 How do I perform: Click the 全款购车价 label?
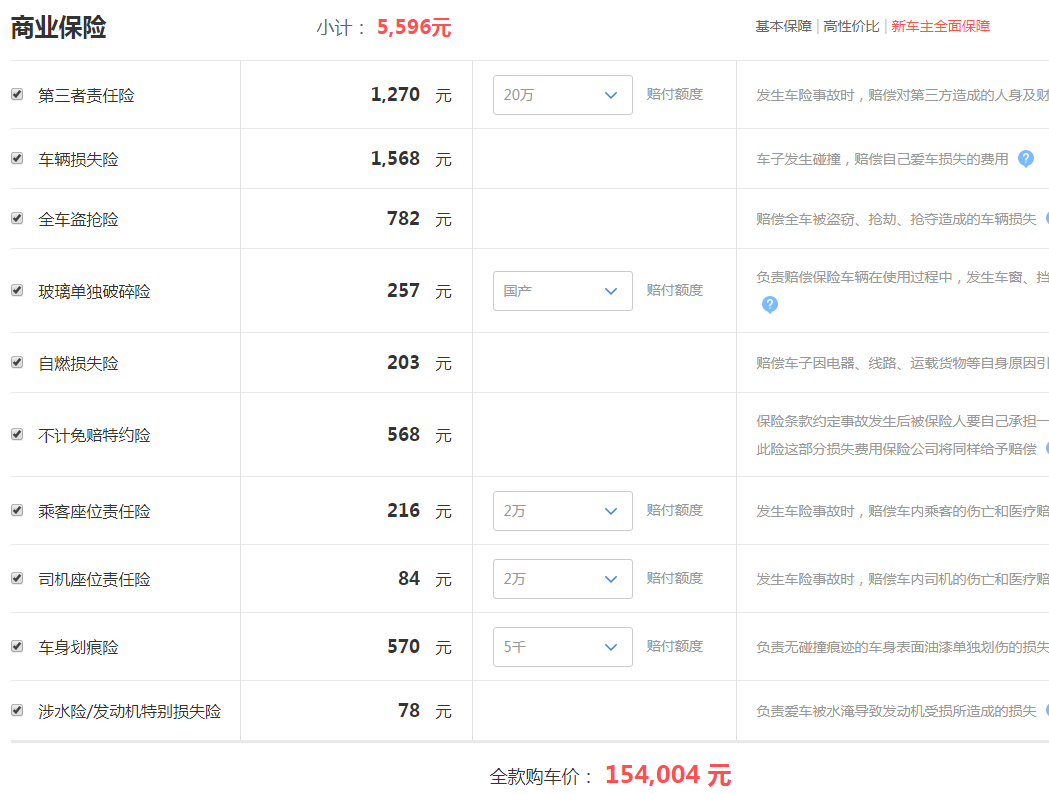(542, 777)
